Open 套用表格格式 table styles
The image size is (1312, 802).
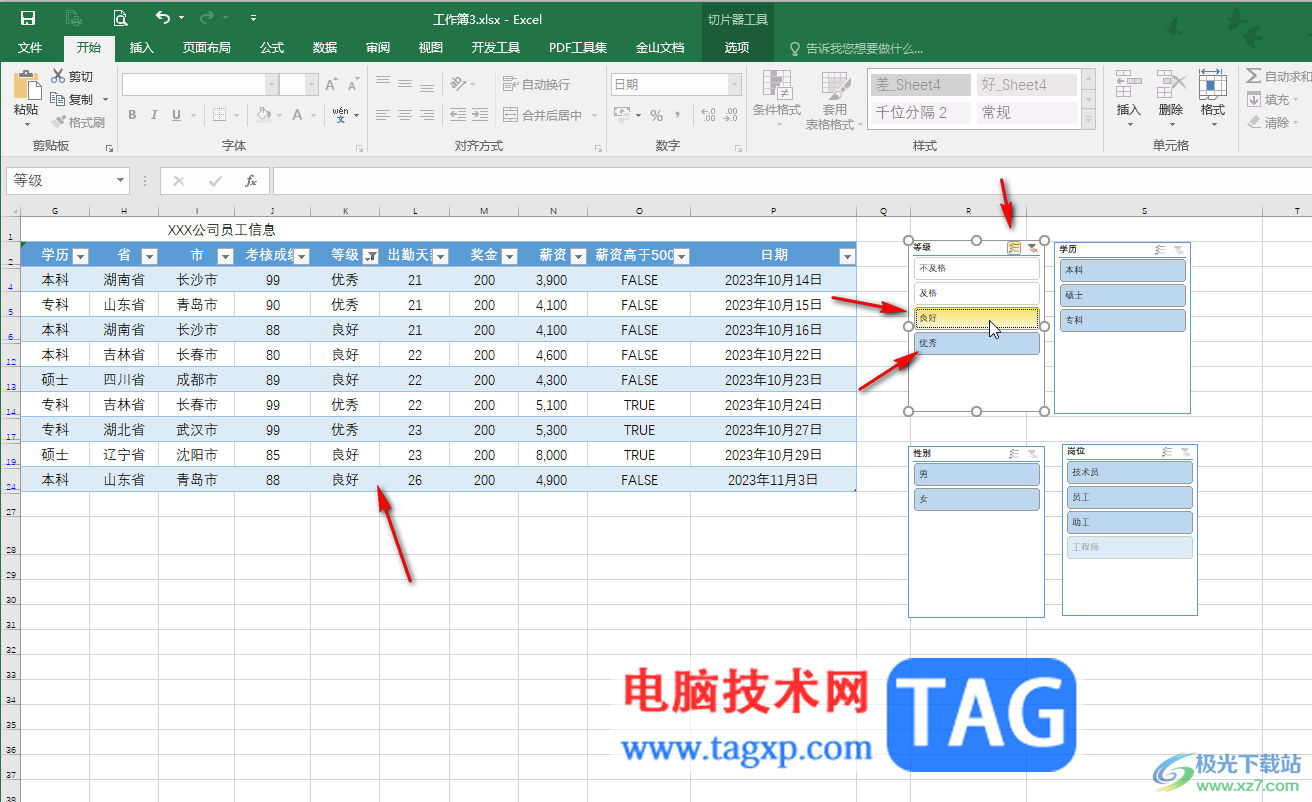click(835, 100)
